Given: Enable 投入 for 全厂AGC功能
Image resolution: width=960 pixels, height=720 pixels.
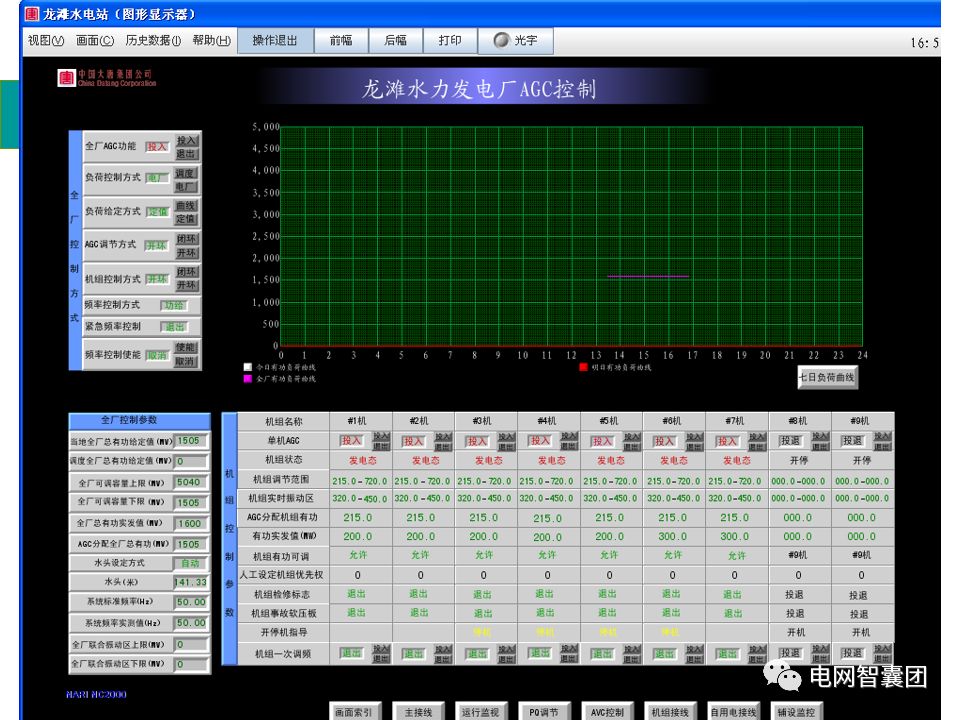Looking at the screenshot, I should point(186,143).
